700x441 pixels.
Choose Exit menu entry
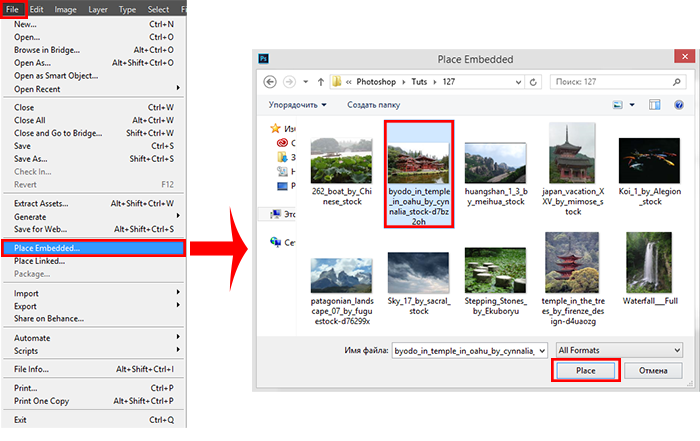(93, 420)
